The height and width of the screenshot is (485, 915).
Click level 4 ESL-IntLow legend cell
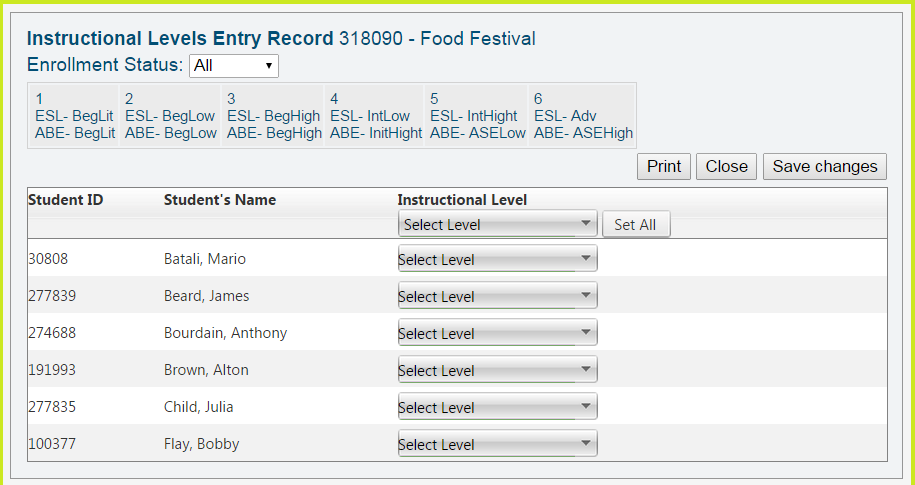click(375, 116)
